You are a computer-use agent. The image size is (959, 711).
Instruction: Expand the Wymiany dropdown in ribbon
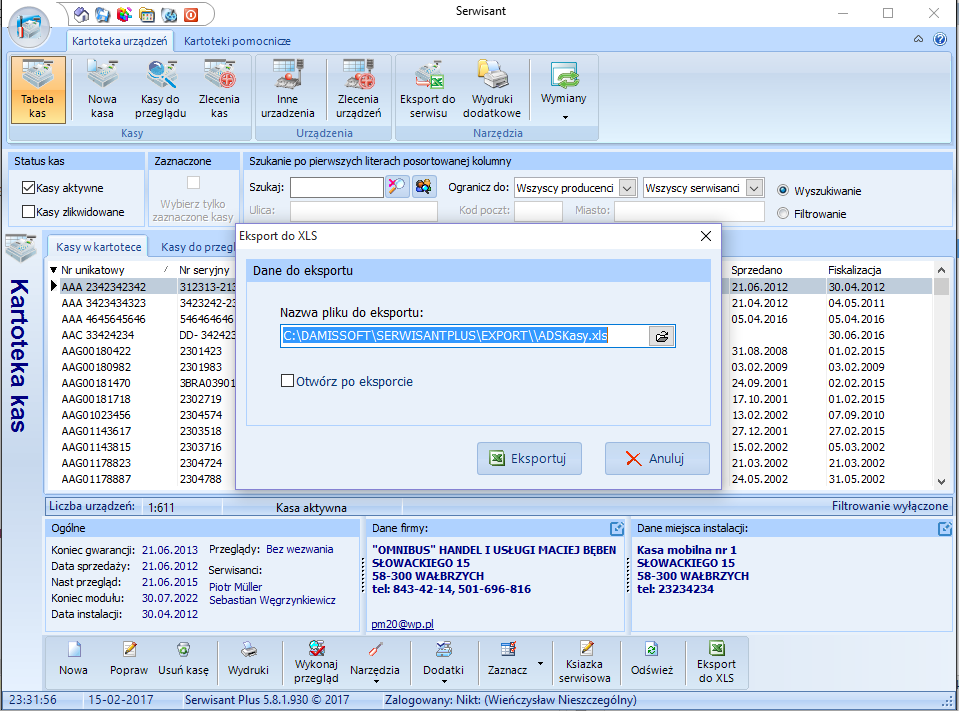click(x=564, y=117)
